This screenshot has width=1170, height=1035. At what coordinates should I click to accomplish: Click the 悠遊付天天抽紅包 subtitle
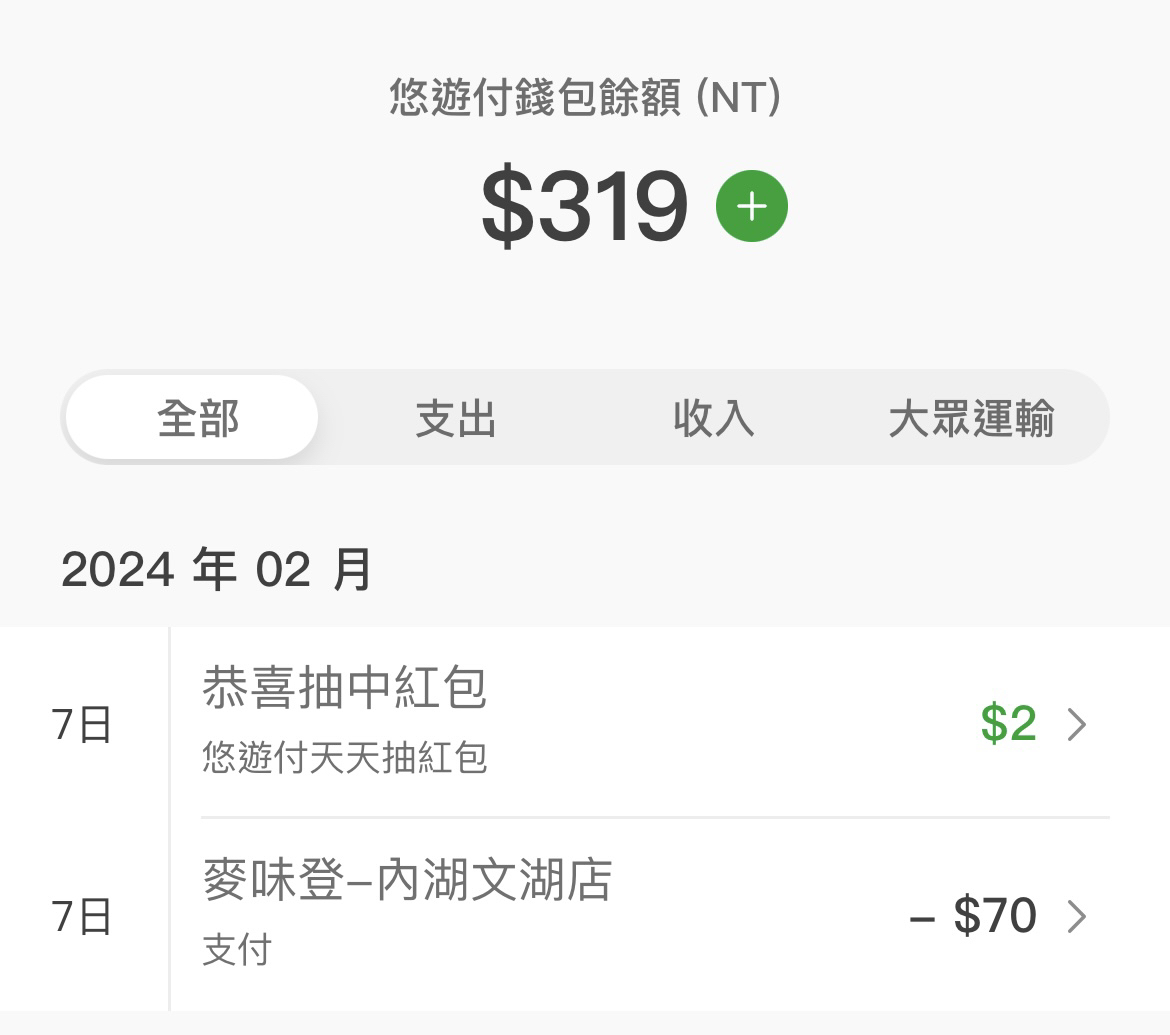click(x=344, y=757)
